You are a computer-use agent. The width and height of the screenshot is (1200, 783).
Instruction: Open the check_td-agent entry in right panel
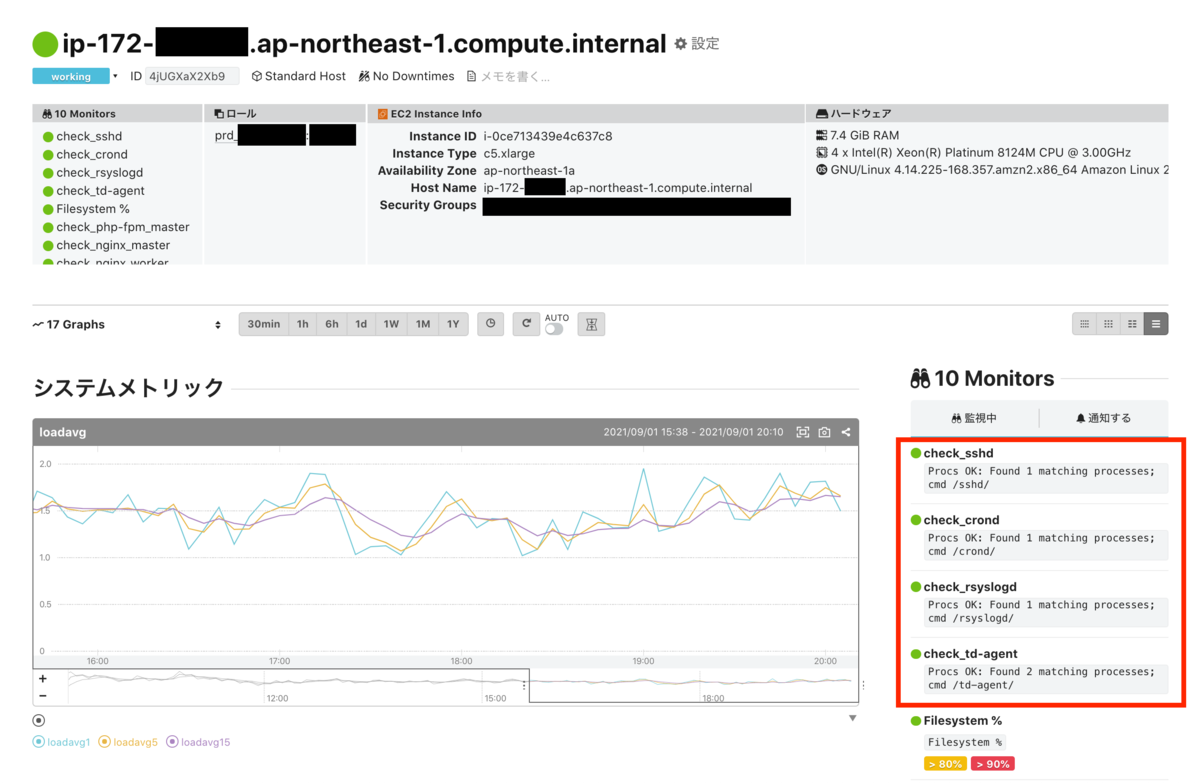coord(971,654)
